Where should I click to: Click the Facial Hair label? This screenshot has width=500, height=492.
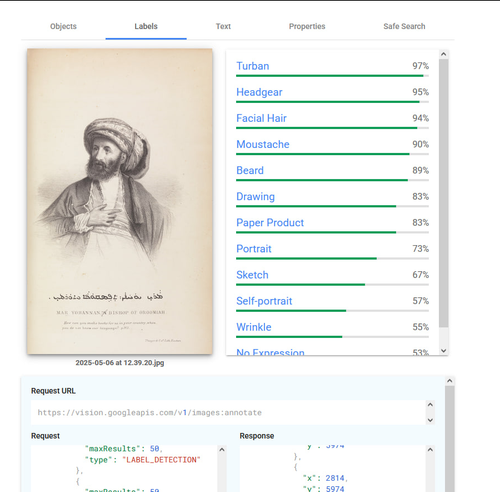(261, 118)
